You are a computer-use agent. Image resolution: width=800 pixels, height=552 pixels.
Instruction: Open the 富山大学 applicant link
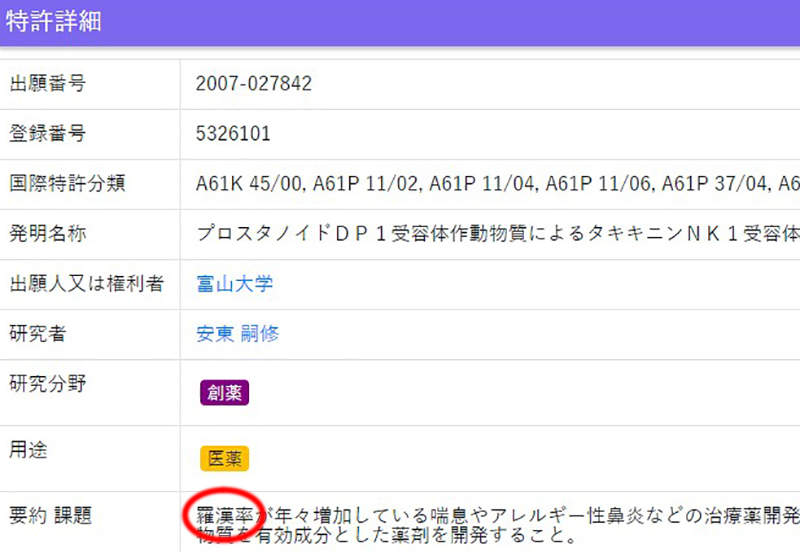click(x=234, y=284)
